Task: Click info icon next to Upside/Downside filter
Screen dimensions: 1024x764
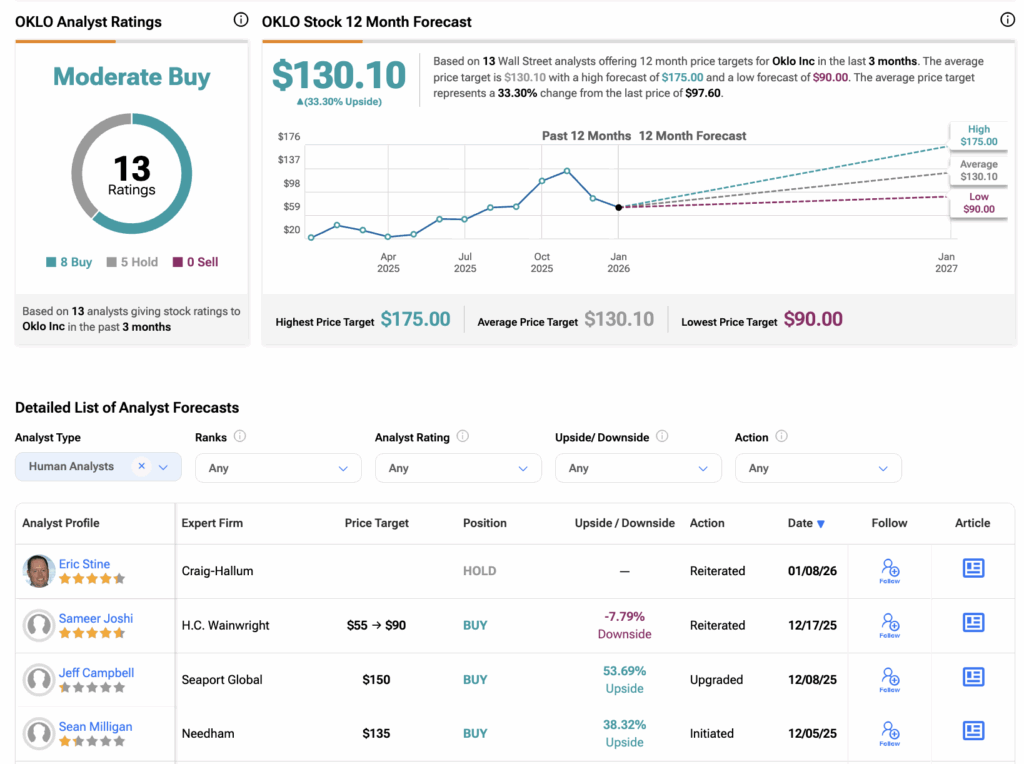Action: tap(662, 437)
